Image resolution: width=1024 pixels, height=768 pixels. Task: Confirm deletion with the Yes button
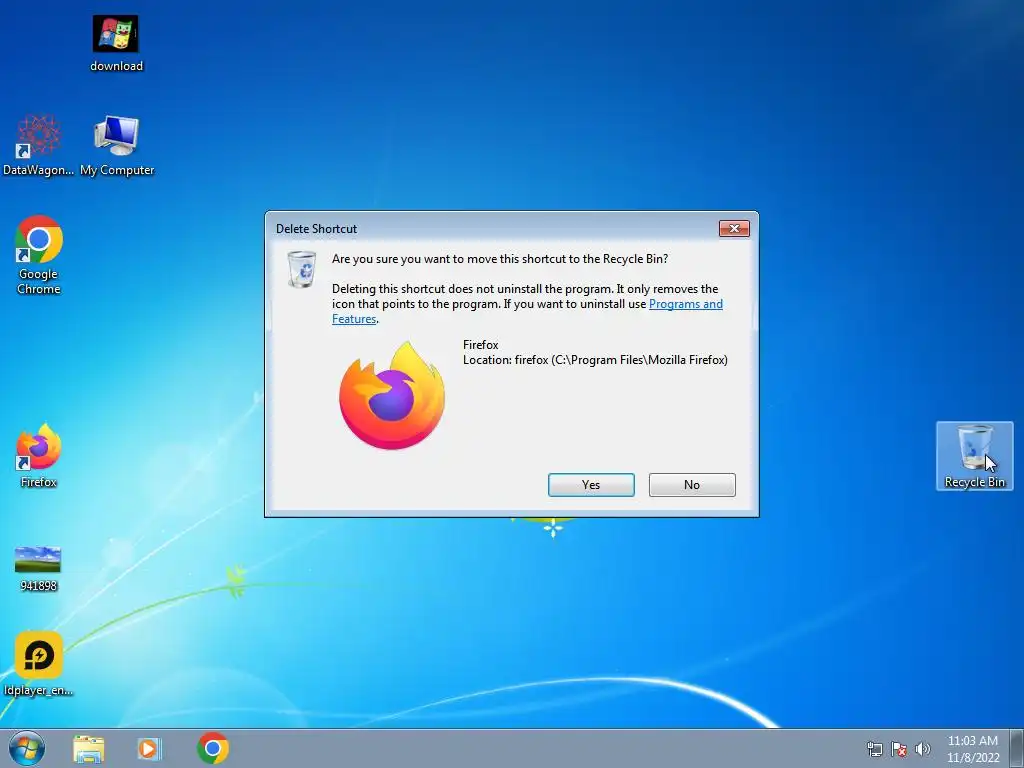tap(591, 485)
